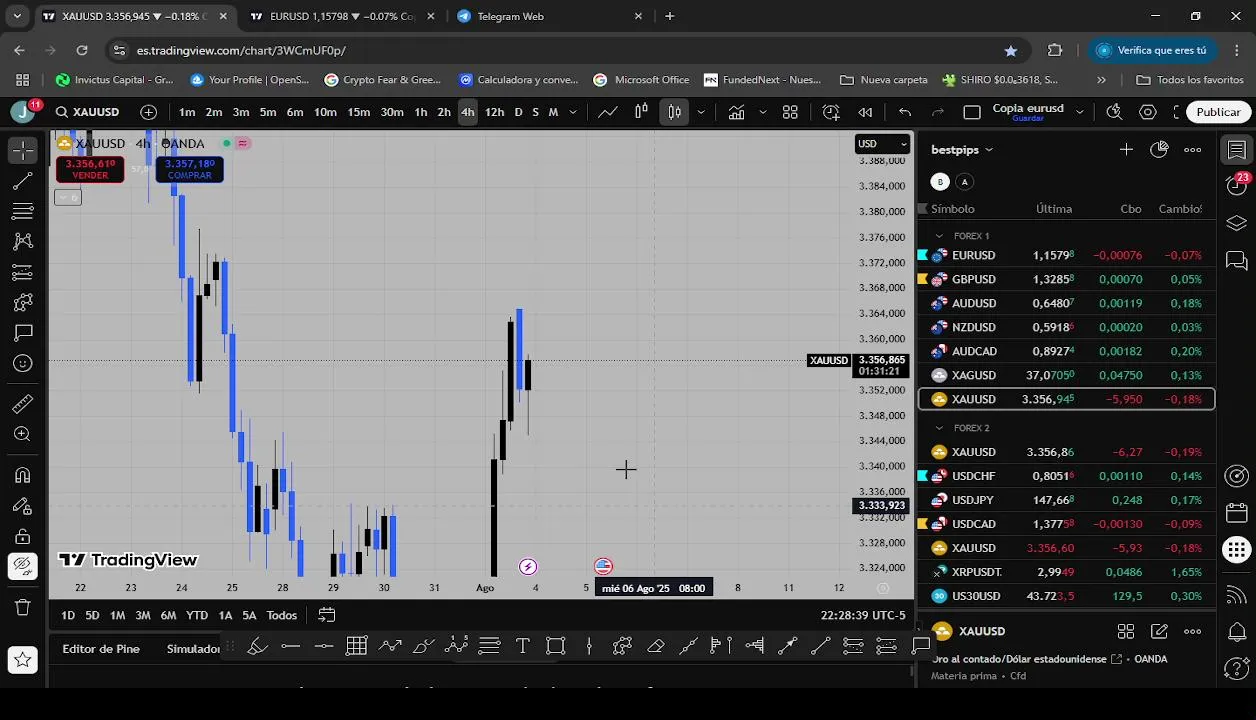Select the ruler measure tool
The width and height of the screenshot is (1256, 720).
click(23, 404)
